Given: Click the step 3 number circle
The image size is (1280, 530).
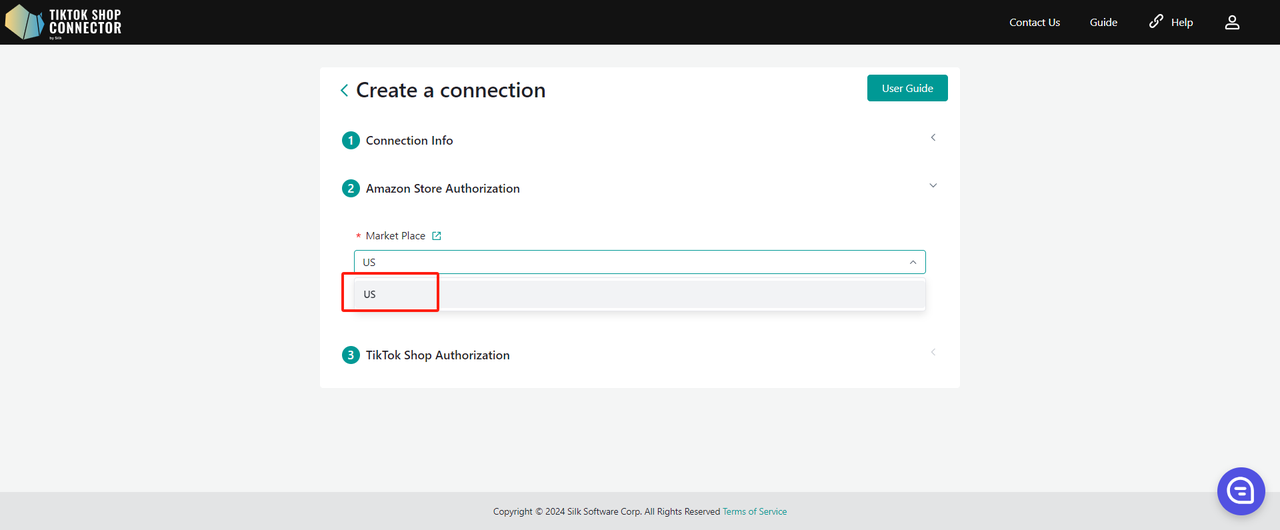Looking at the screenshot, I should [x=351, y=355].
